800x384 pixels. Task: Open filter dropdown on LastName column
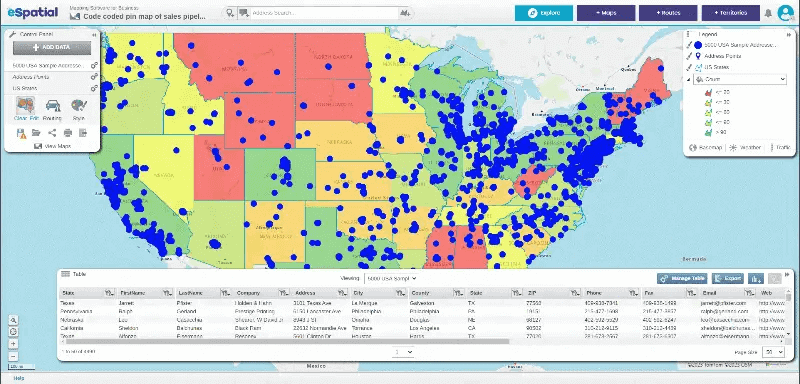tap(225, 293)
